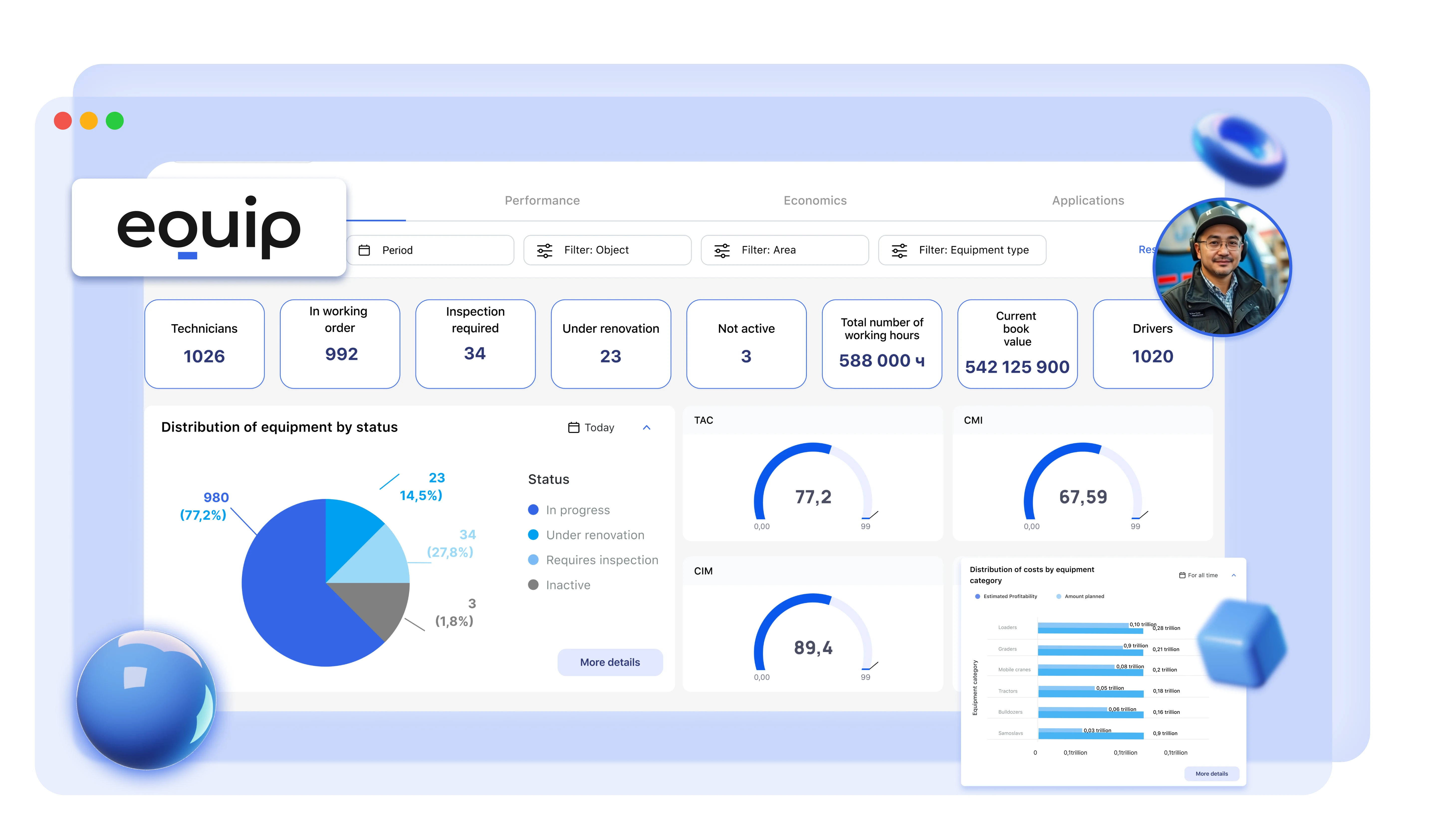Click the Bulldozers category label

pyautogui.click(x=1010, y=712)
